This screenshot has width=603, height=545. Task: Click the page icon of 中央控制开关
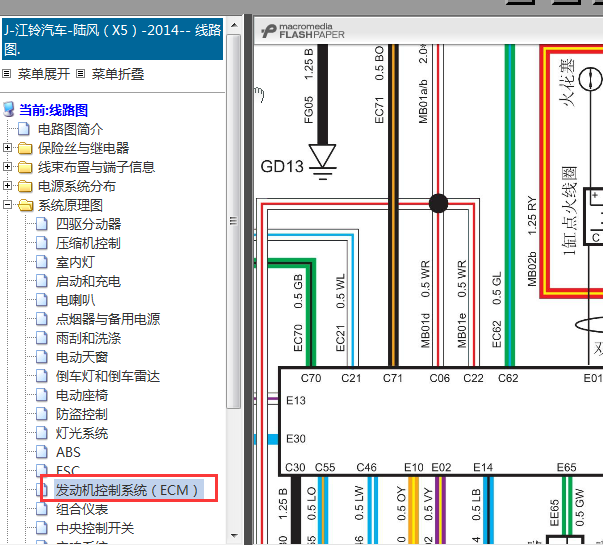[x=42, y=528]
